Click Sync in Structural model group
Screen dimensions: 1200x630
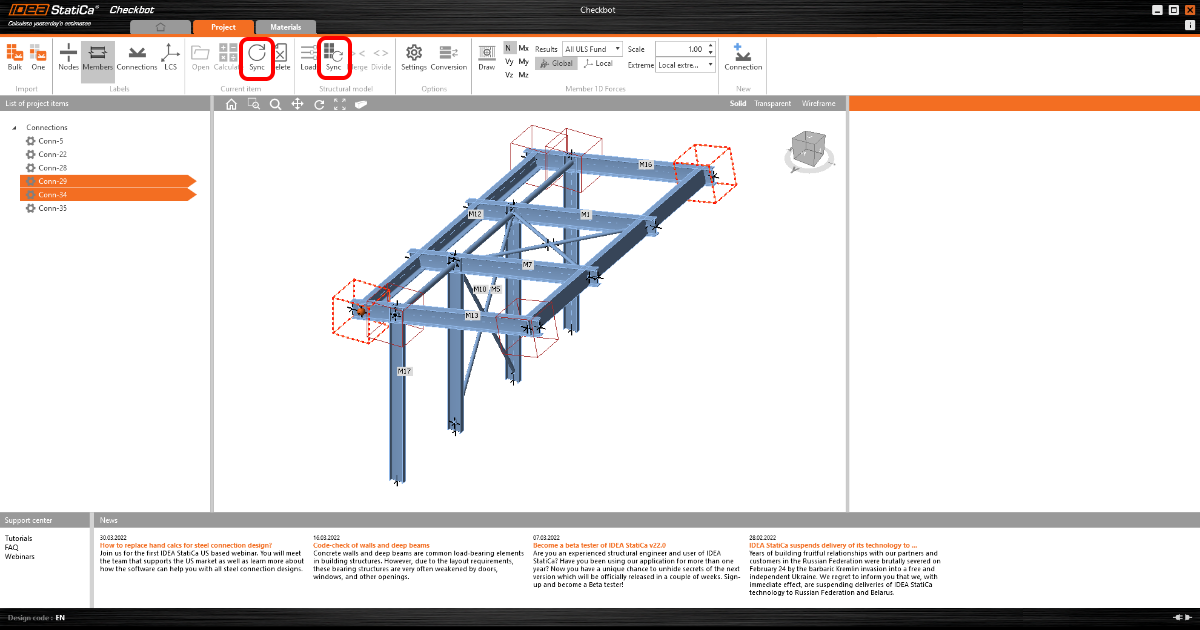333,56
